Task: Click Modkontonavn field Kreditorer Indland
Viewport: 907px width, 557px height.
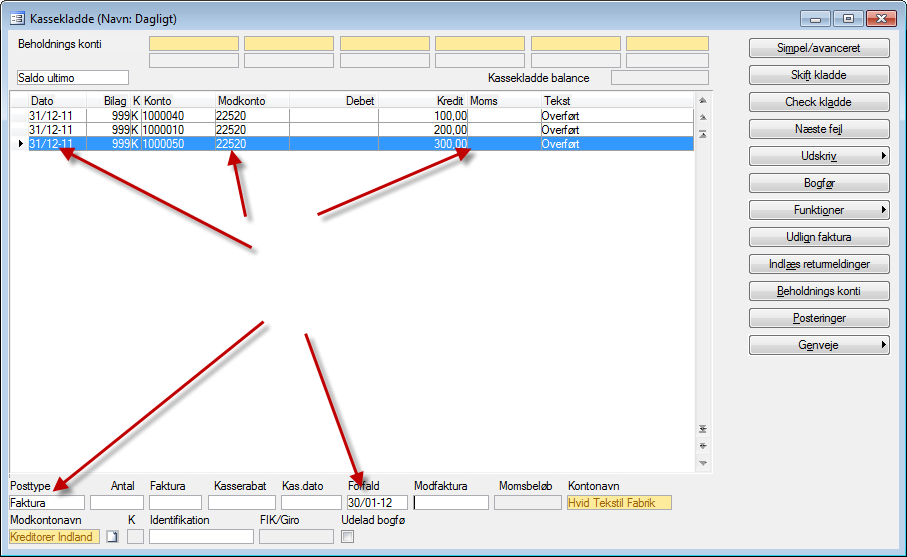Action: click(54, 537)
